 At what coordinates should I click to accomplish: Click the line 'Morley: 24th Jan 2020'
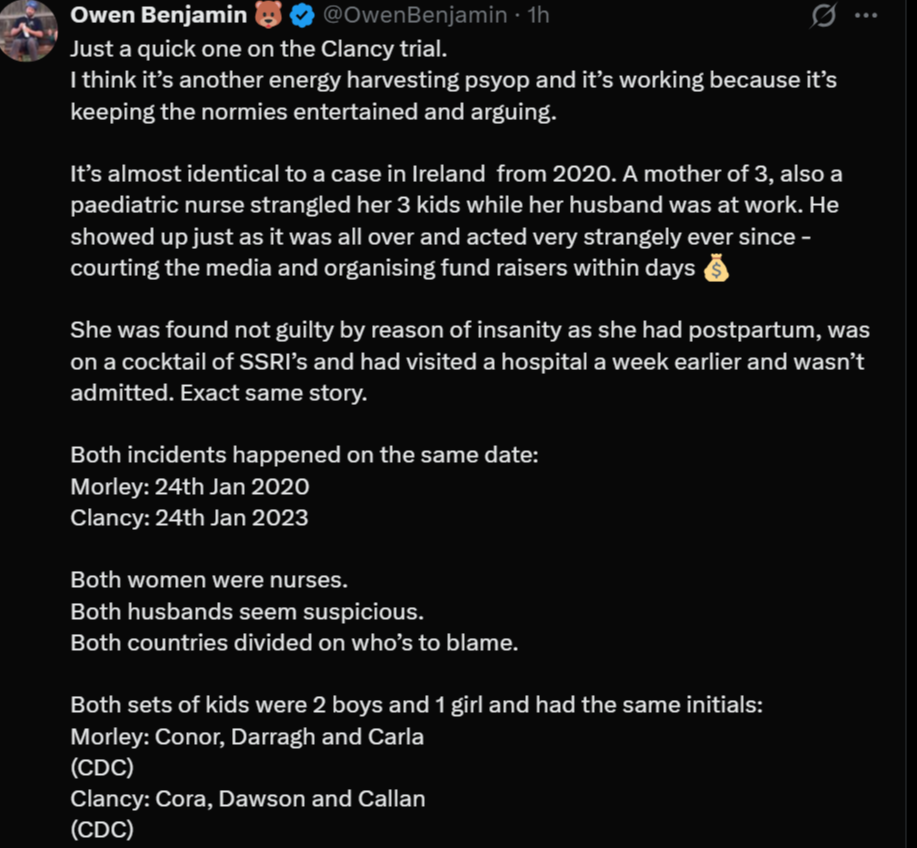tap(190, 487)
